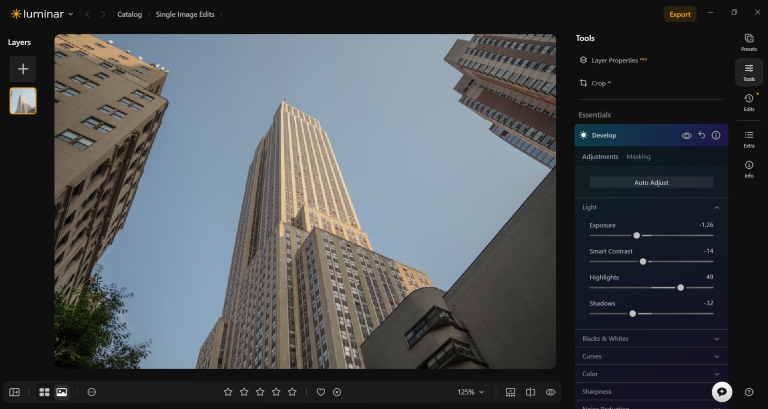The width and height of the screenshot is (768, 409).
Task: Open the more options ellipsis
Action: point(92,392)
